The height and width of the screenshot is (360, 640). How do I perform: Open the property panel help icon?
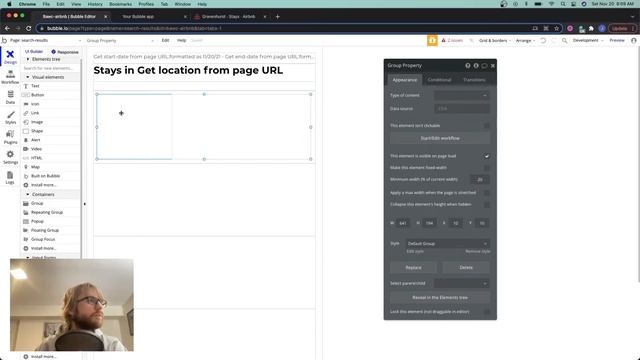point(468,65)
